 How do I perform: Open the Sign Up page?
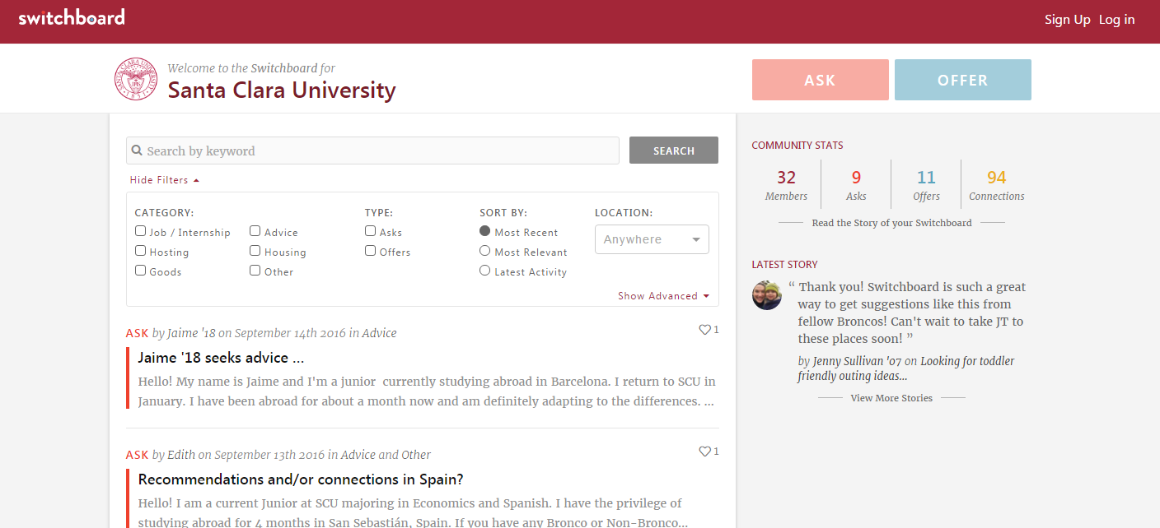pos(1067,20)
